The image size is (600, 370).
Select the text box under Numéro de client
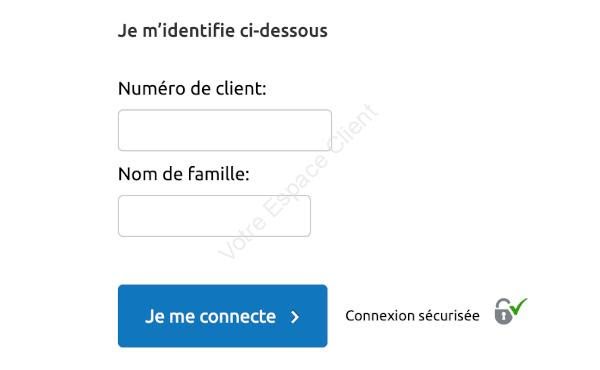point(225,130)
